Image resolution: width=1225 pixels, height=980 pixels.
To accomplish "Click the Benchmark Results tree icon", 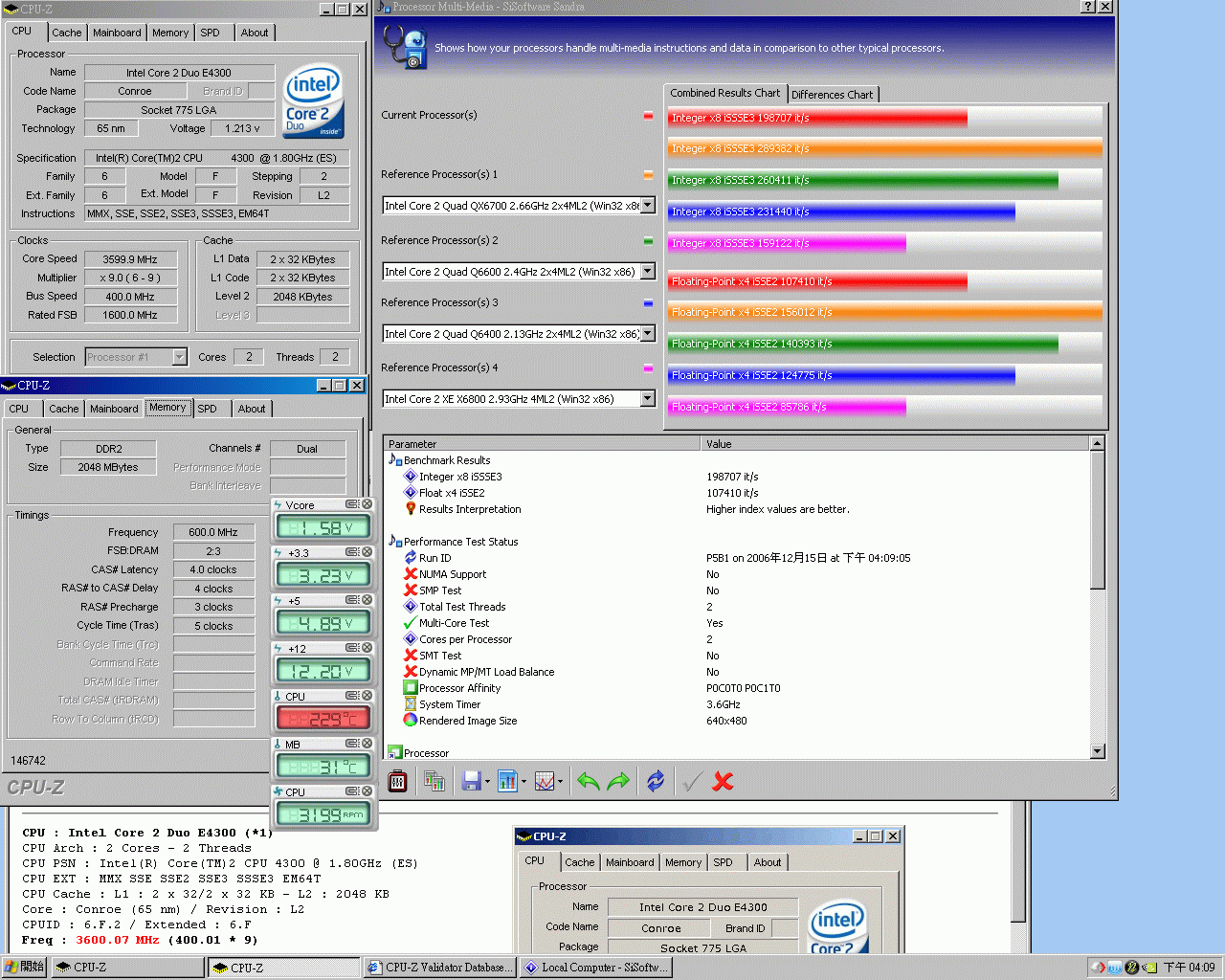I will click(394, 460).
